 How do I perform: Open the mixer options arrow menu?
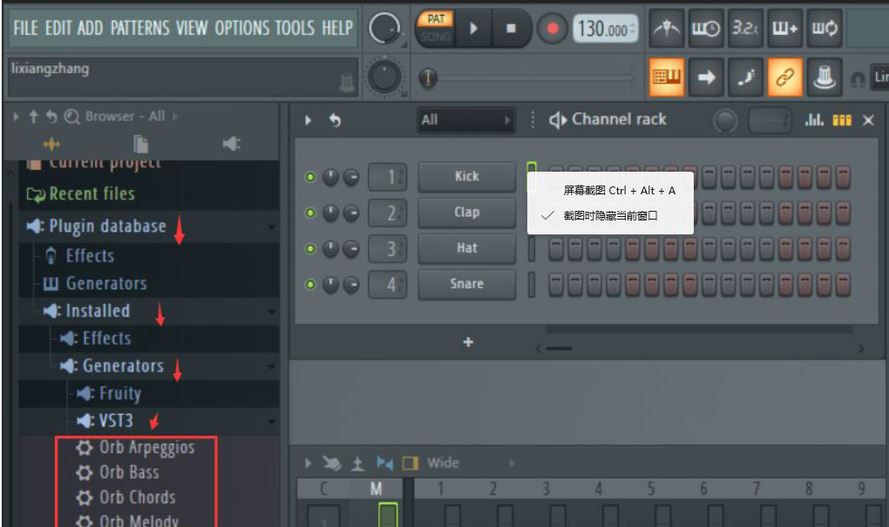pyautogui.click(x=308, y=464)
